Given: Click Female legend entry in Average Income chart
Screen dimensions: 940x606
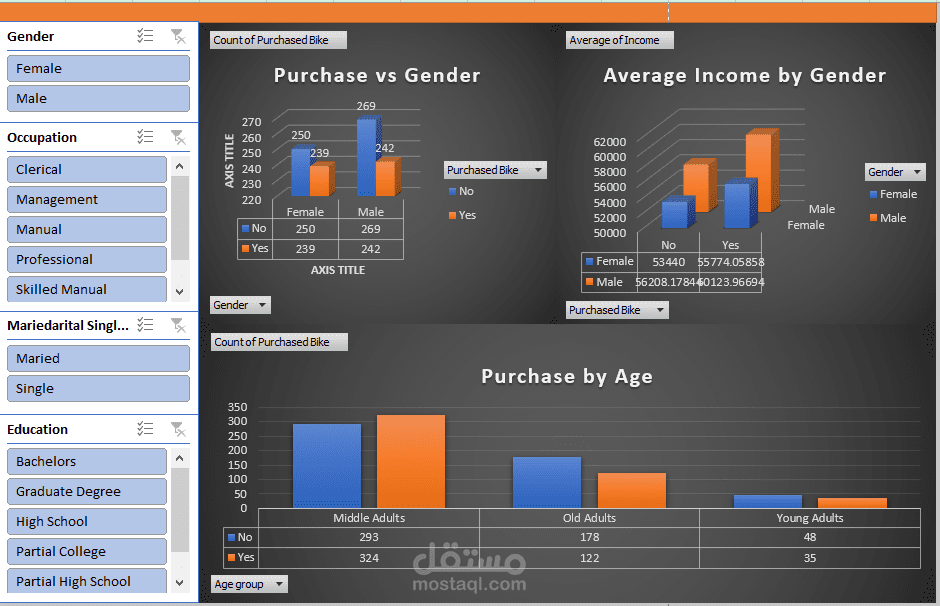Looking at the screenshot, I should pos(893,194).
